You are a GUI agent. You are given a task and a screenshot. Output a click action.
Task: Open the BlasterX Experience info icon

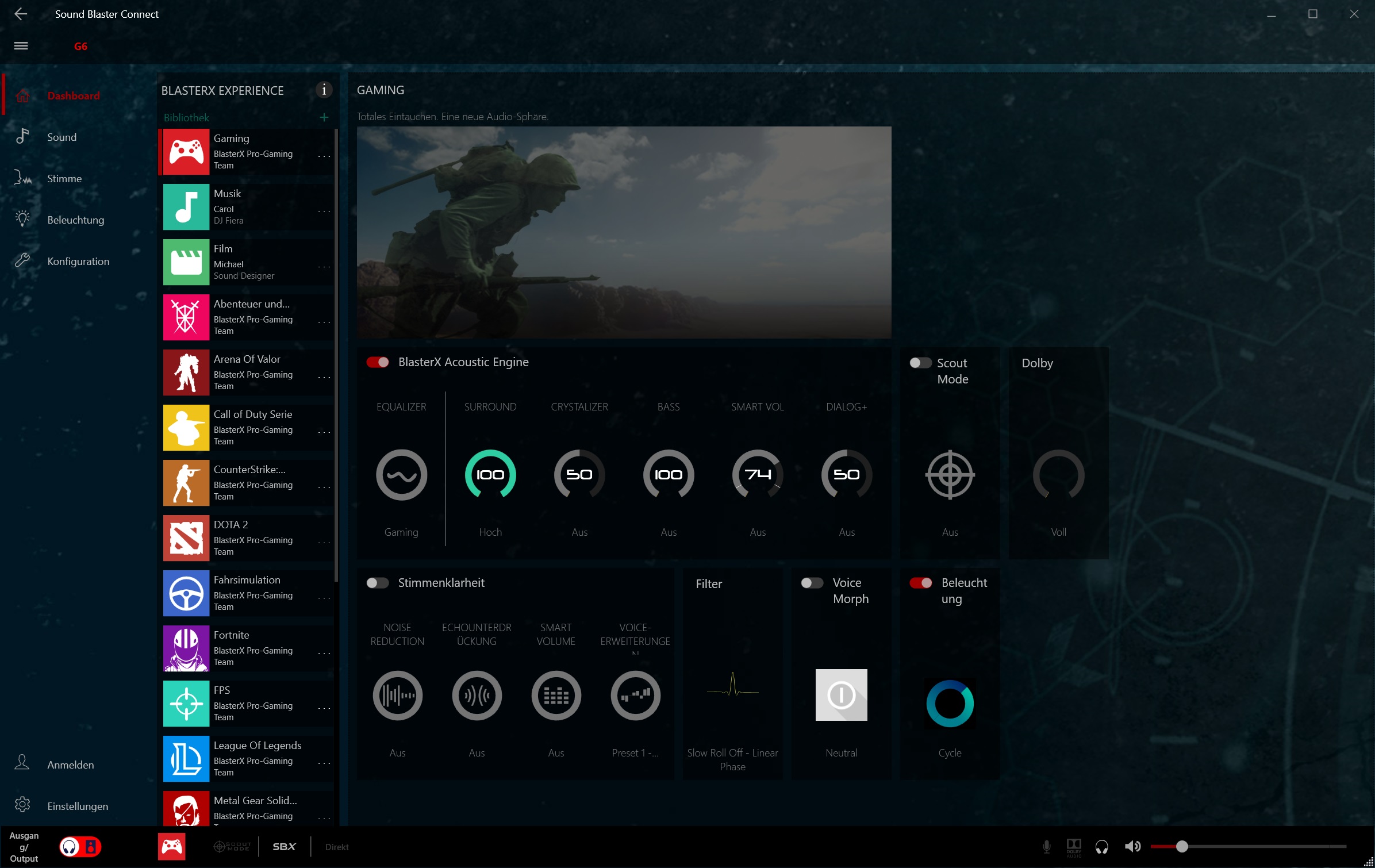point(324,90)
